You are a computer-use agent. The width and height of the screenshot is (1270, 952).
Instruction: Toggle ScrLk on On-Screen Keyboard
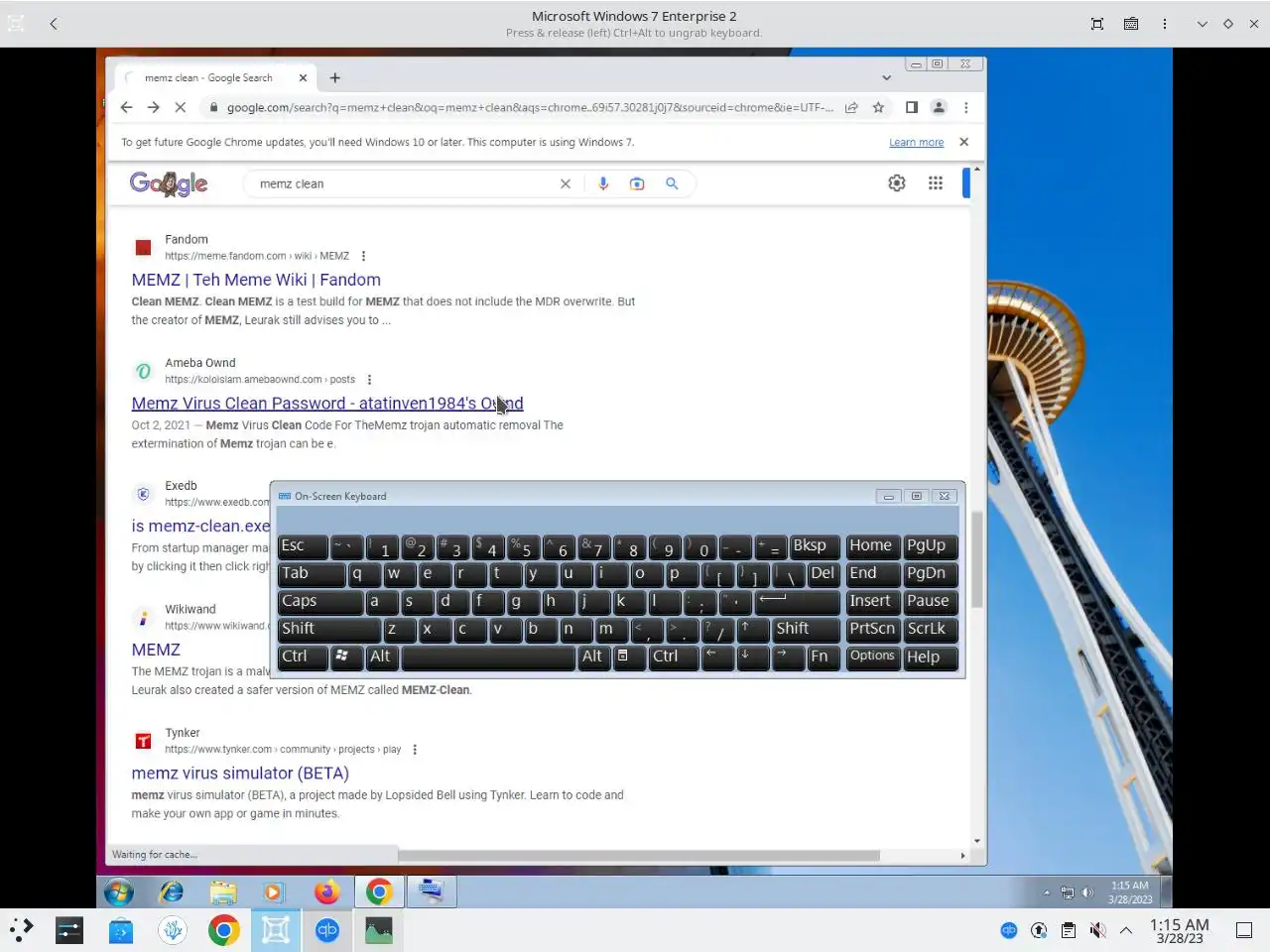click(930, 630)
